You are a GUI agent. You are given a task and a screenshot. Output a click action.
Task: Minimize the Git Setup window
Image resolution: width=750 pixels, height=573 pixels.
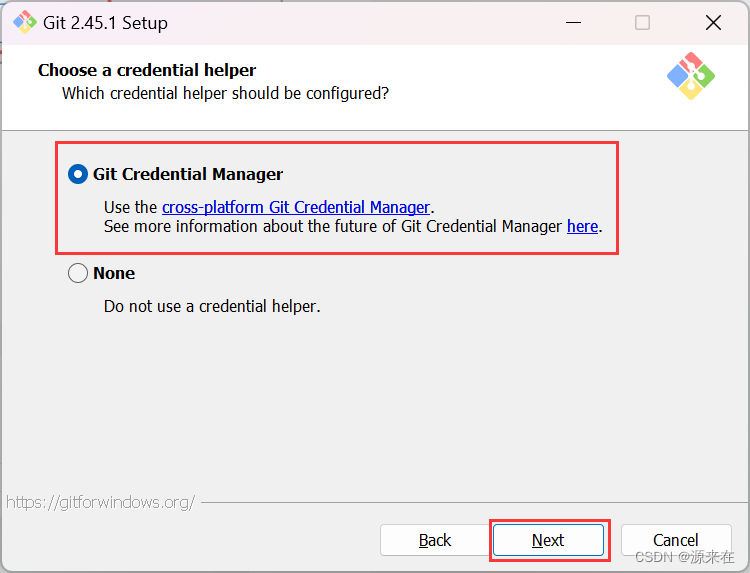click(573, 22)
